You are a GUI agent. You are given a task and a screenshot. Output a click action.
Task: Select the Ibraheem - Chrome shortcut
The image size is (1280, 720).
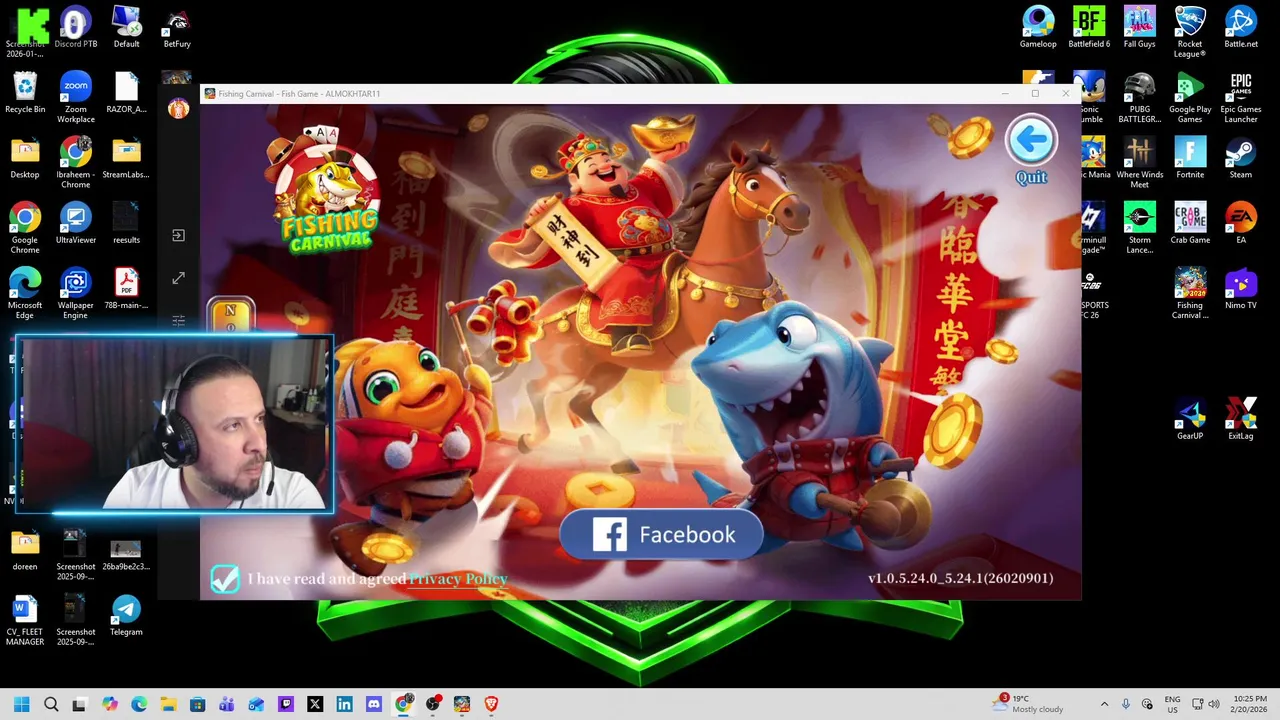pyautogui.click(x=76, y=162)
